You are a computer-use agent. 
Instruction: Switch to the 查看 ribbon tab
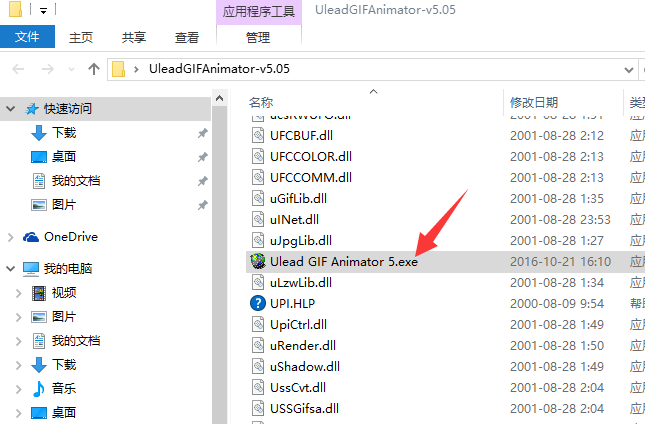187,37
